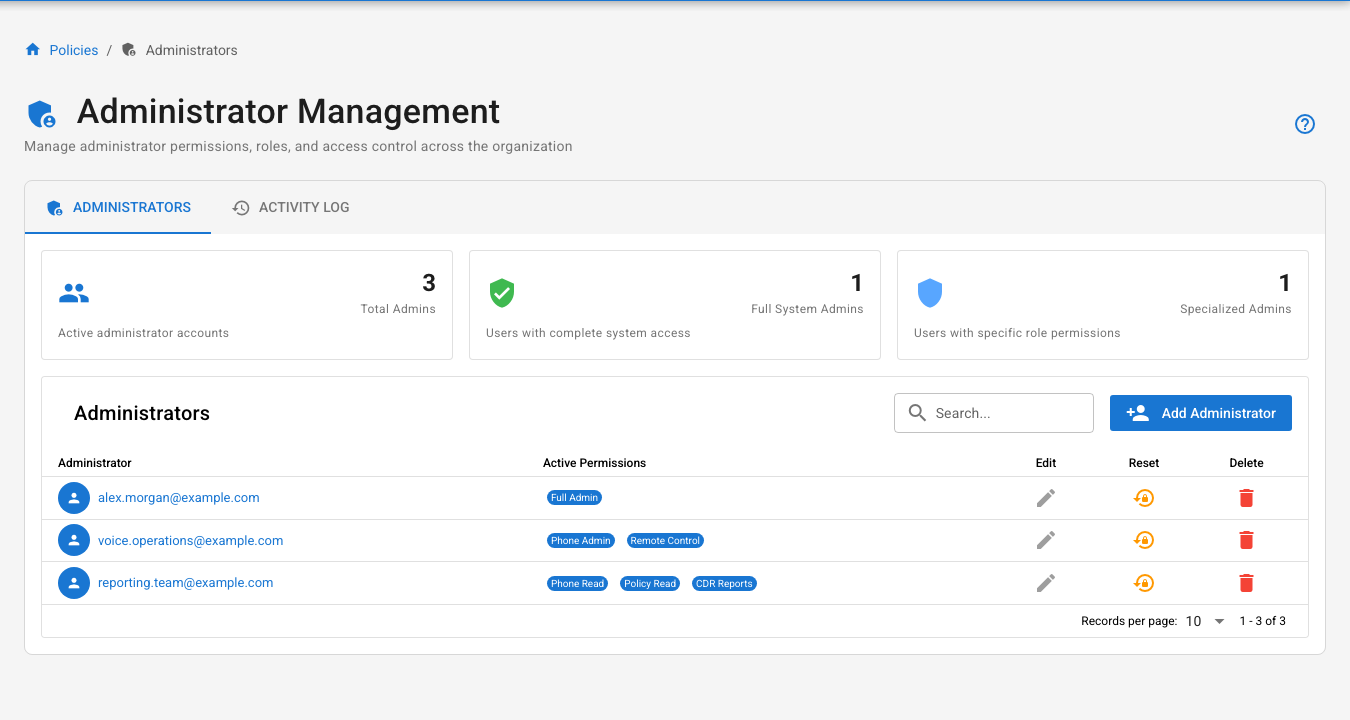Viewport: 1350px width, 720px height.
Task: Click the Total Admins people icon
Action: [x=74, y=293]
